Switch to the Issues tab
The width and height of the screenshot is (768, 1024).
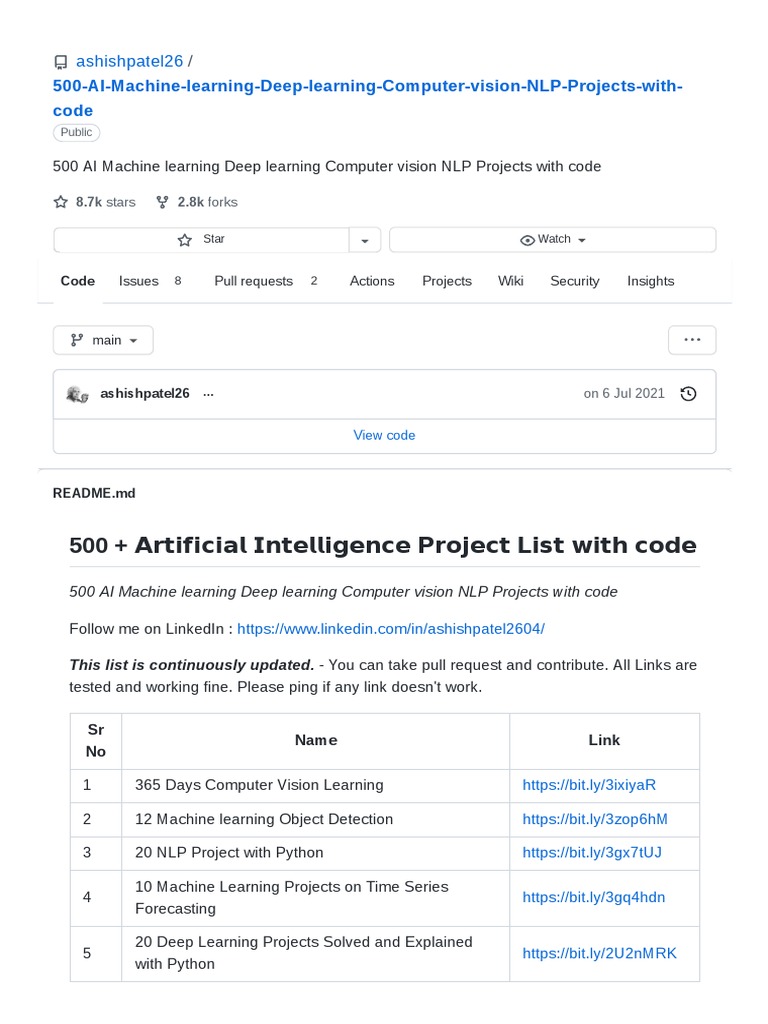[139, 281]
